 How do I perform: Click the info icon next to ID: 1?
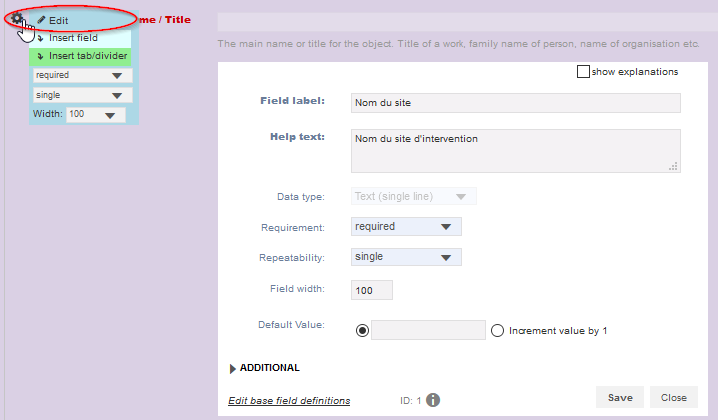point(433,400)
